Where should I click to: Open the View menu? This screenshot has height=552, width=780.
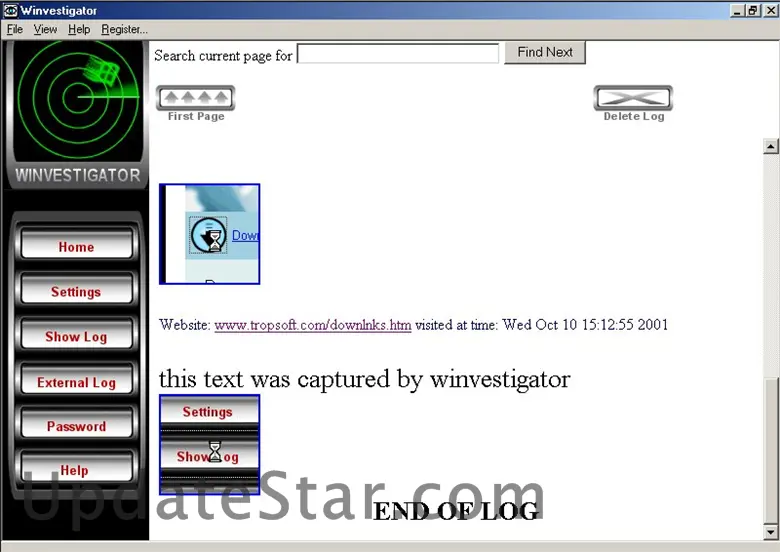[45, 29]
